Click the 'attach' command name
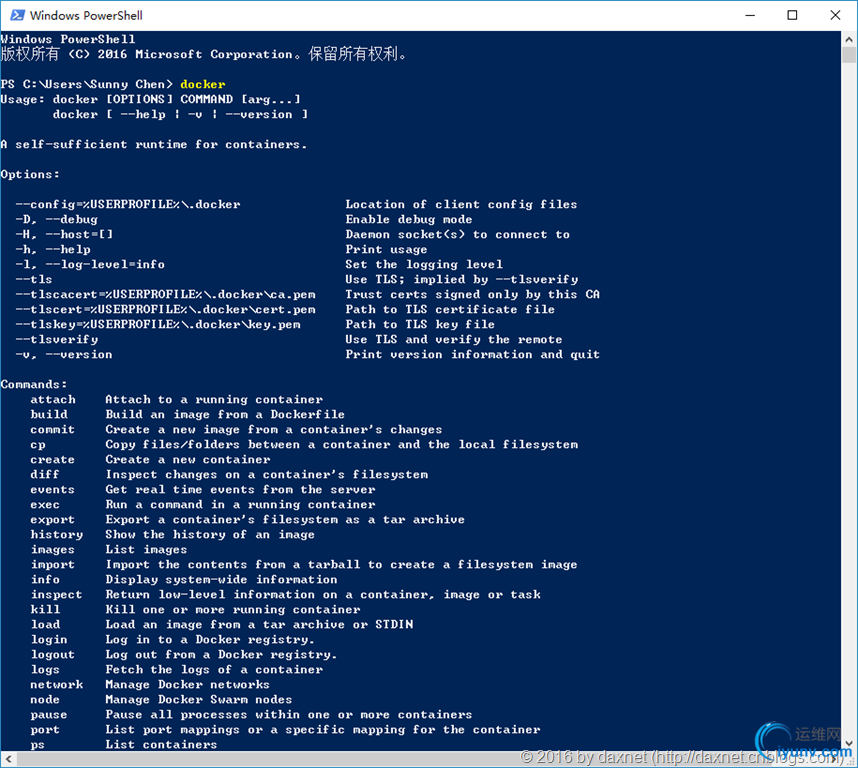The image size is (858, 768). click(x=53, y=399)
